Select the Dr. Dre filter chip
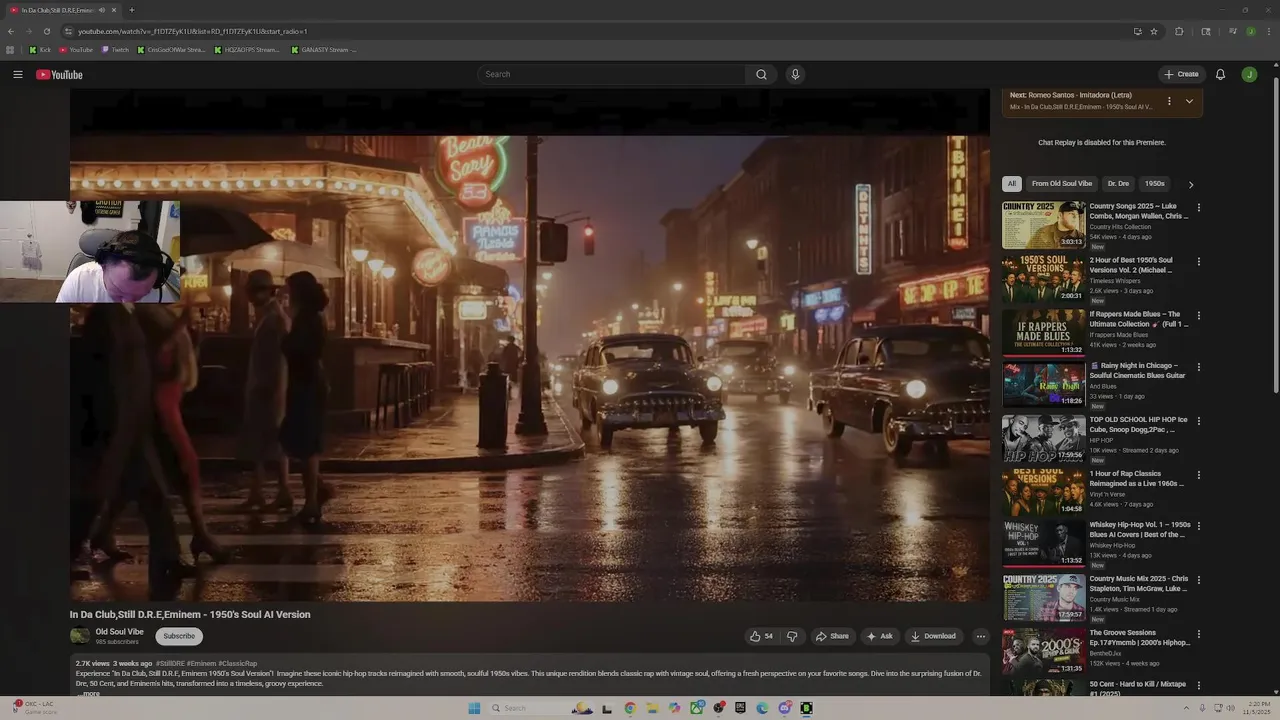 pyautogui.click(x=1118, y=184)
